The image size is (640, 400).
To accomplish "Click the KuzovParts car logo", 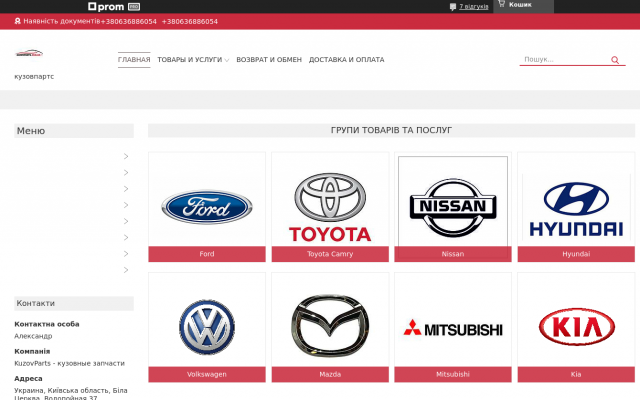I will pyautogui.click(x=29, y=53).
